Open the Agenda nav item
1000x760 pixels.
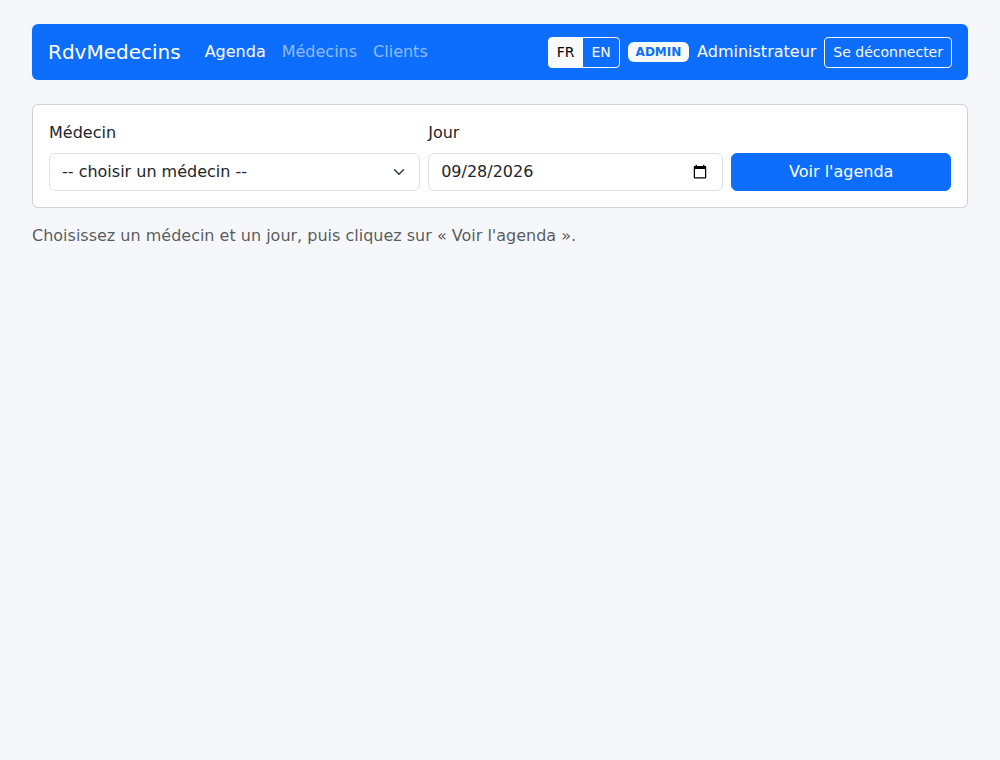pos(235,52)
